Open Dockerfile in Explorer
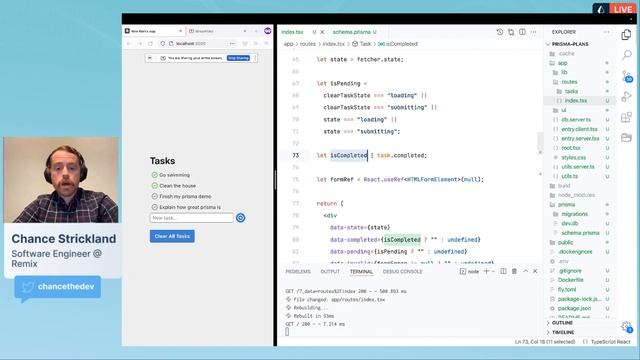This screenshot has width=640, height=360. [570, 280]
